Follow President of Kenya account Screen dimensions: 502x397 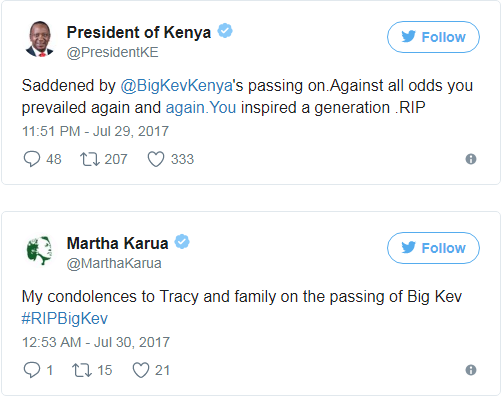click(433, 37)
